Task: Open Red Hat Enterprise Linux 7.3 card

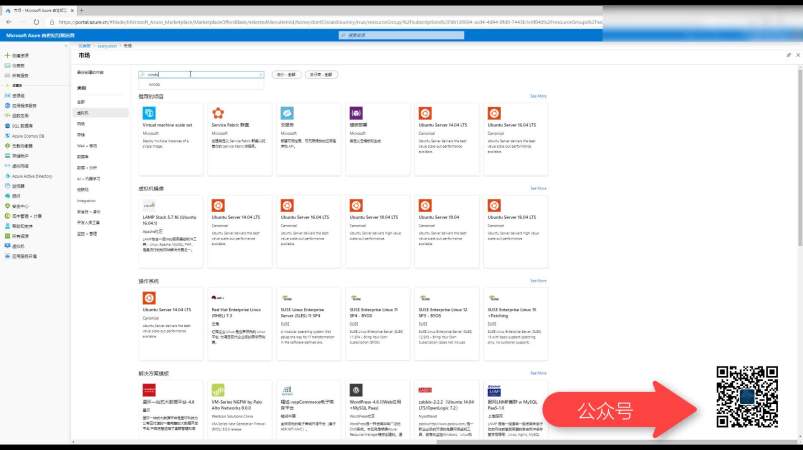Action: [x=240, y=324]
